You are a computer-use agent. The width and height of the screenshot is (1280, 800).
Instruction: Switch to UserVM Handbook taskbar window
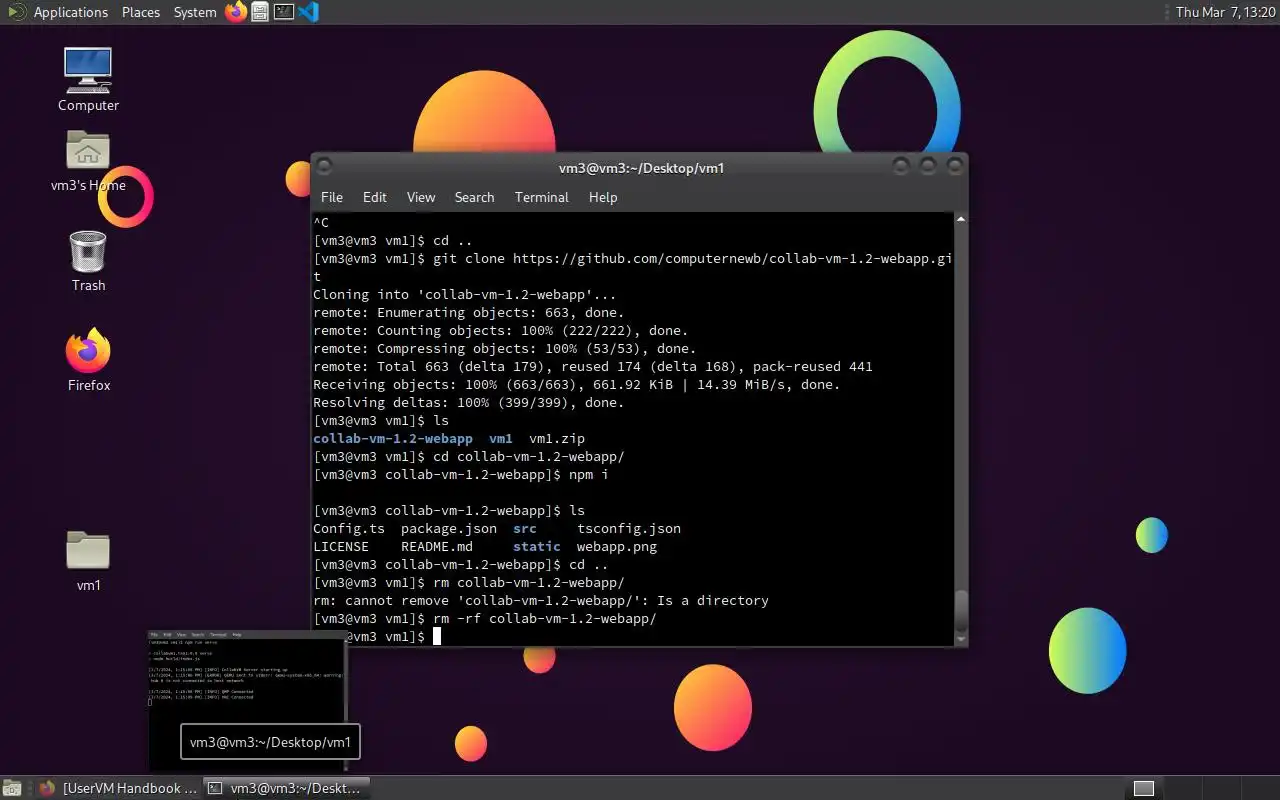point(118,788)
